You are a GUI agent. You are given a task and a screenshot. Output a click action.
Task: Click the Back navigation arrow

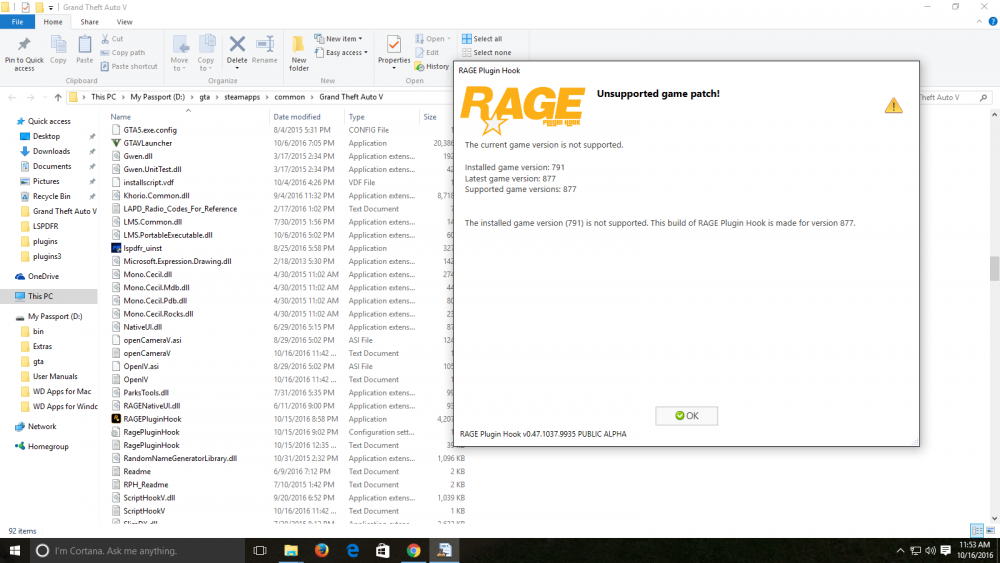point(12,98)
